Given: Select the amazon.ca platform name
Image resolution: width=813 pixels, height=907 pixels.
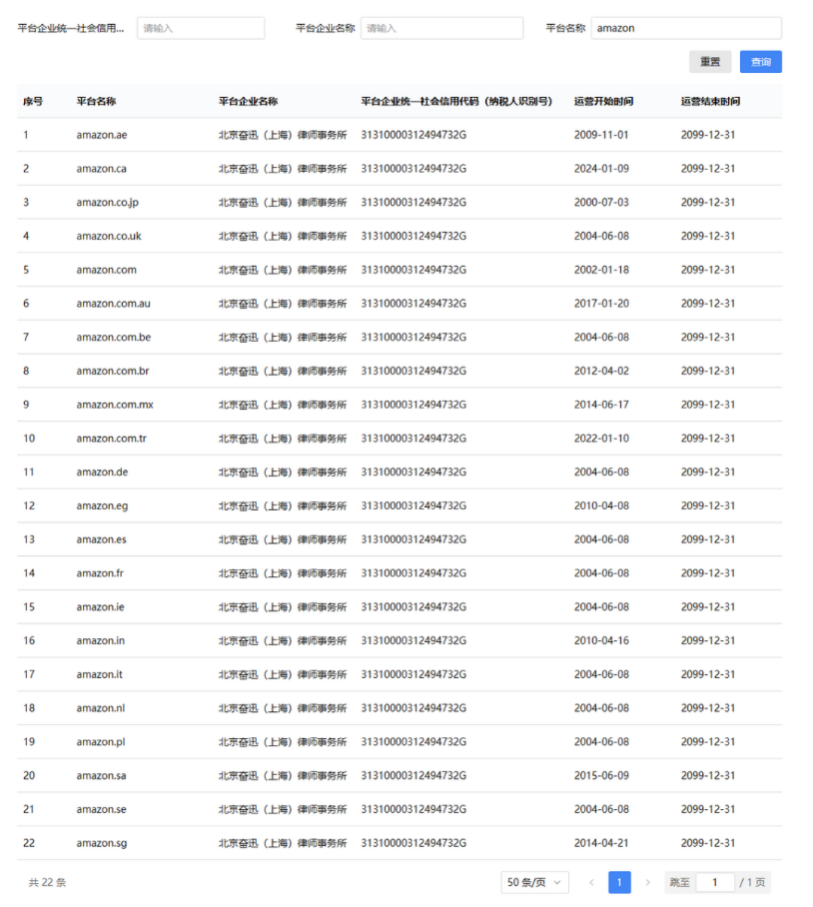Looking at the screenshot, I should point(101,168).
